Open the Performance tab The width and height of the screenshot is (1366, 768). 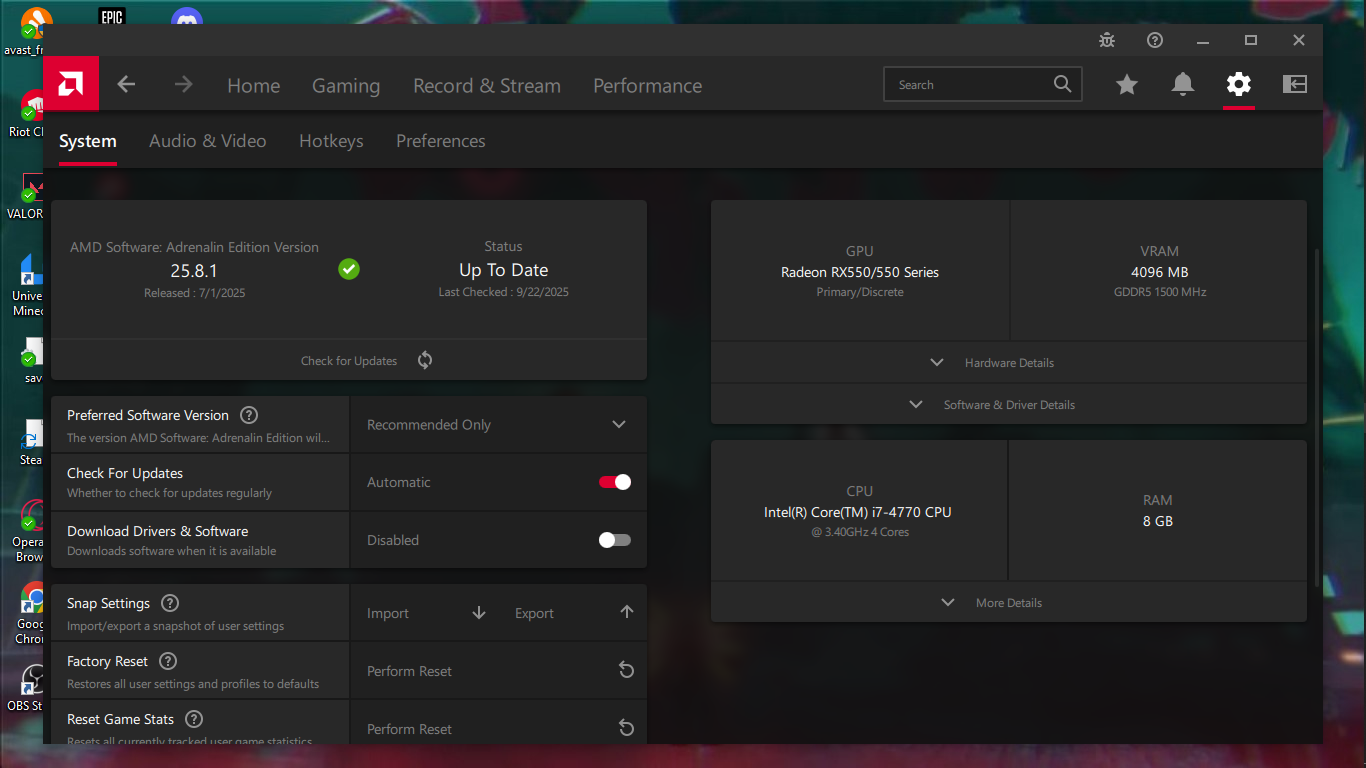point(648,86)
